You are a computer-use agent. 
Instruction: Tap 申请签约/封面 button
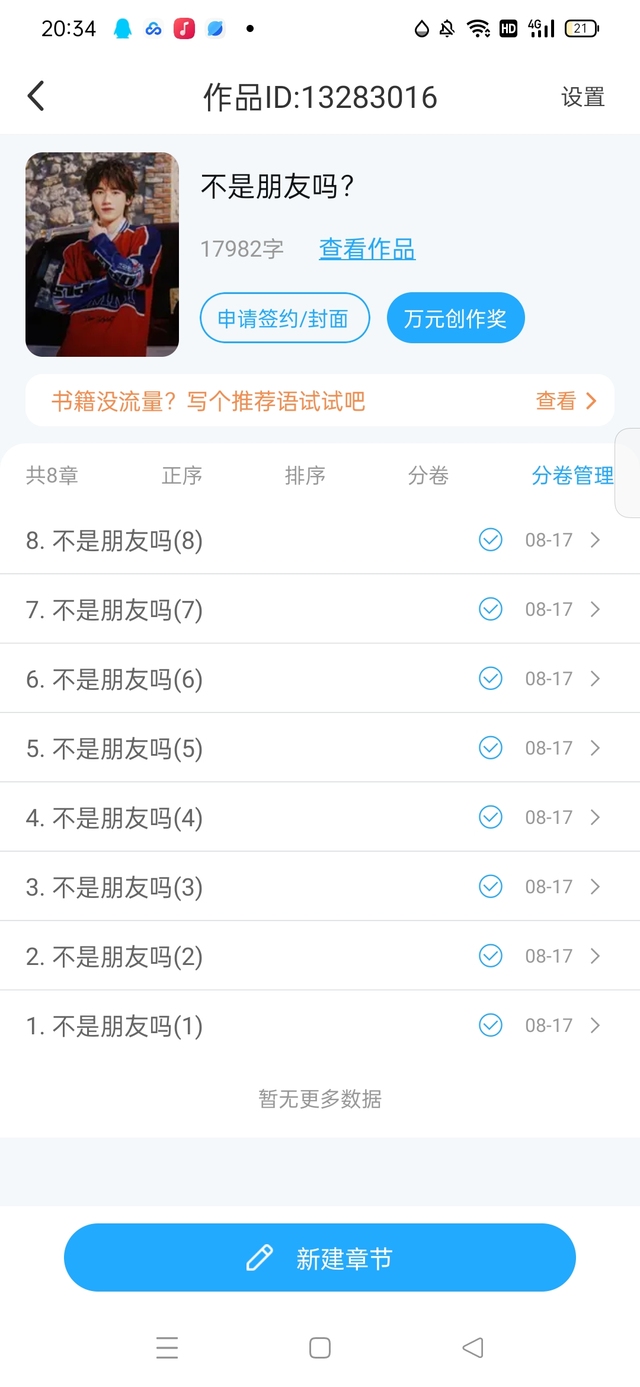click(285, 318)
